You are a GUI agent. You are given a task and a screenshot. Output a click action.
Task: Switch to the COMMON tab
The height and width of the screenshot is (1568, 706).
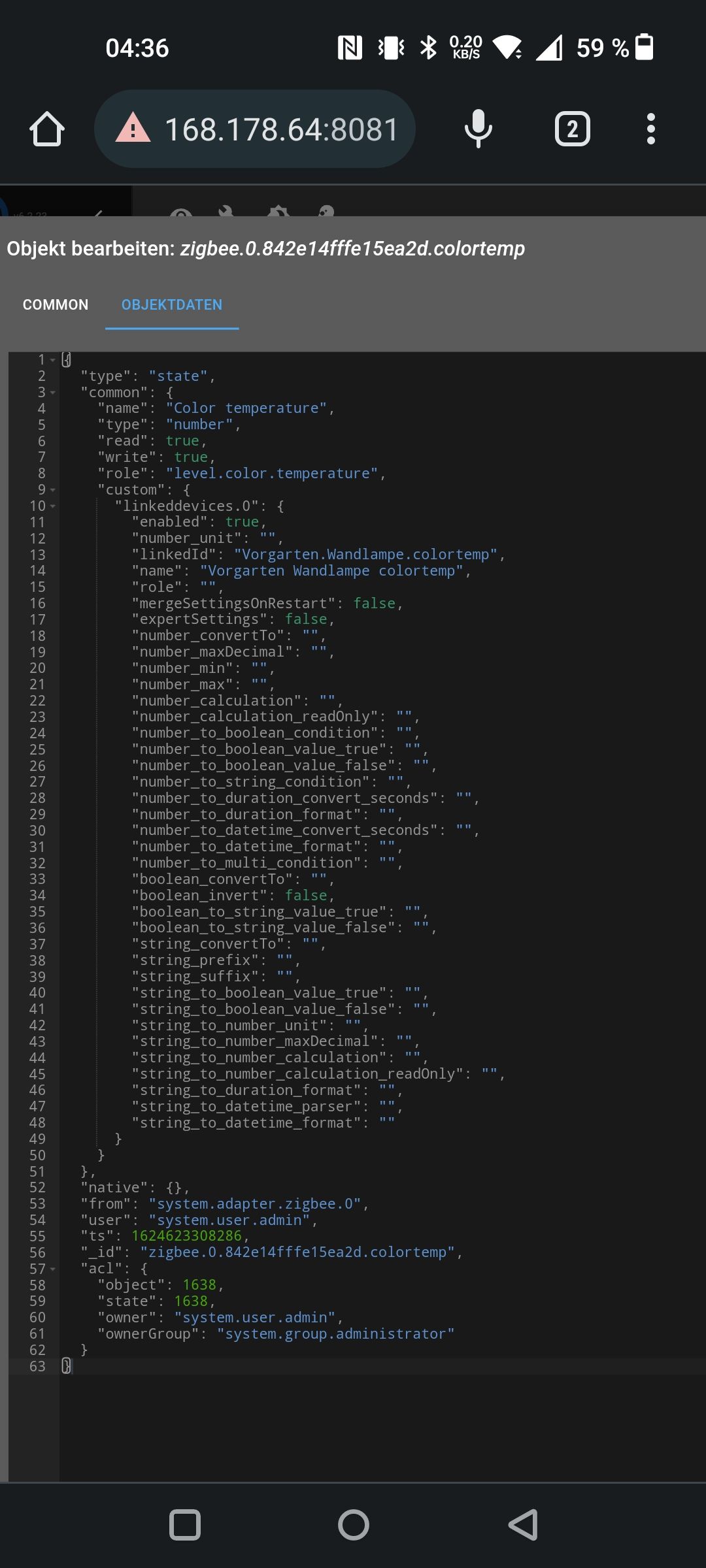[56, 304]
